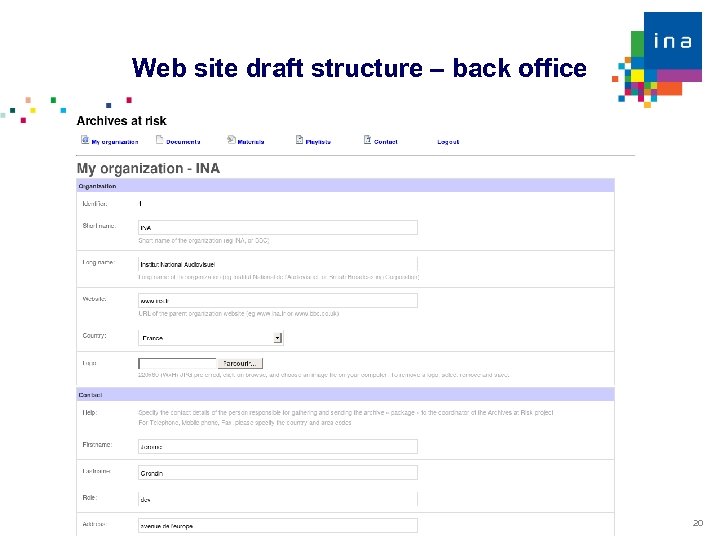
Task: Log out via the Logout link
Action: (x=448, y=142)
